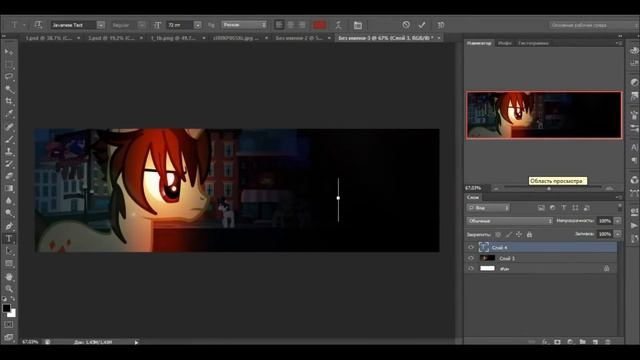Switch to the Навигатор panel tab

point(479,43)
